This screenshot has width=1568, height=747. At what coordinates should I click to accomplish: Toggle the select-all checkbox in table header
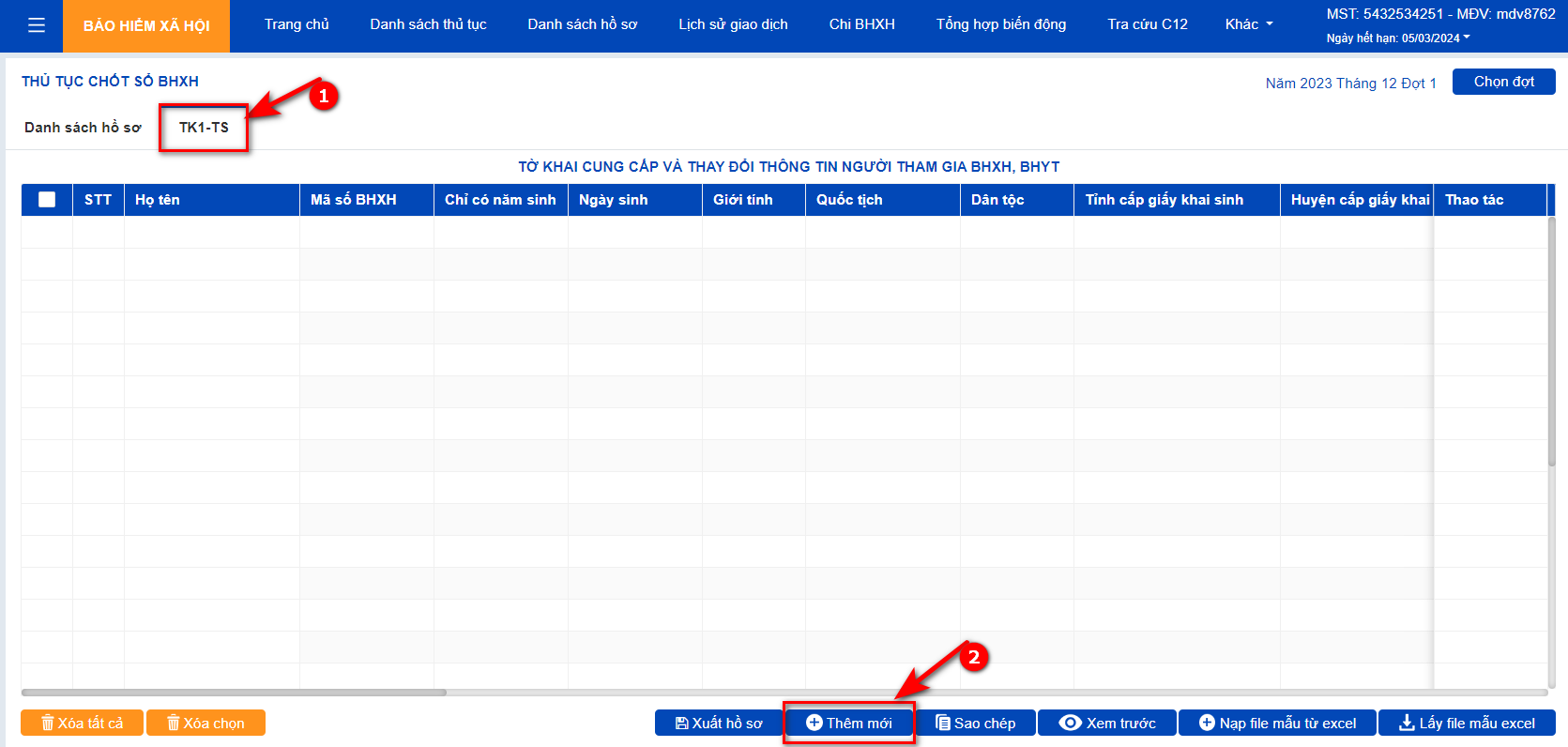47,199
